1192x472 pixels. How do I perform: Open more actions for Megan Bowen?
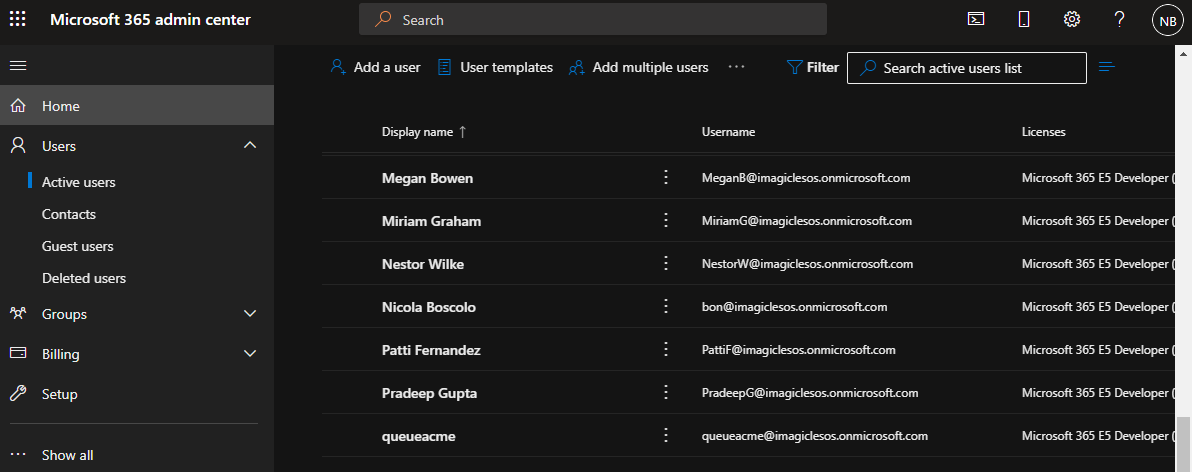click(665, 177)
